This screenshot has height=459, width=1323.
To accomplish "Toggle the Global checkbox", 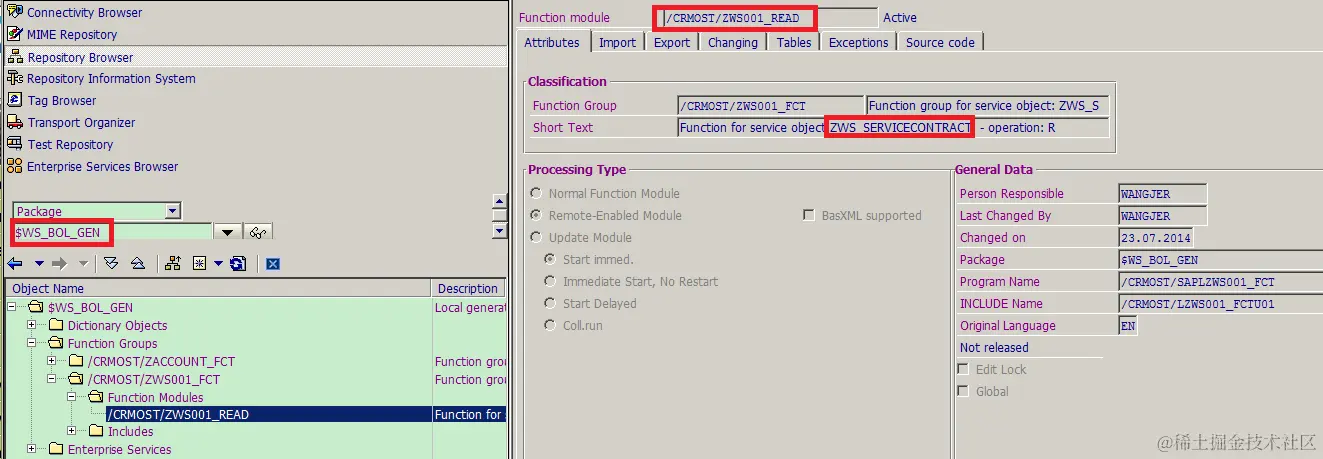I will click(x=963, y=391).
